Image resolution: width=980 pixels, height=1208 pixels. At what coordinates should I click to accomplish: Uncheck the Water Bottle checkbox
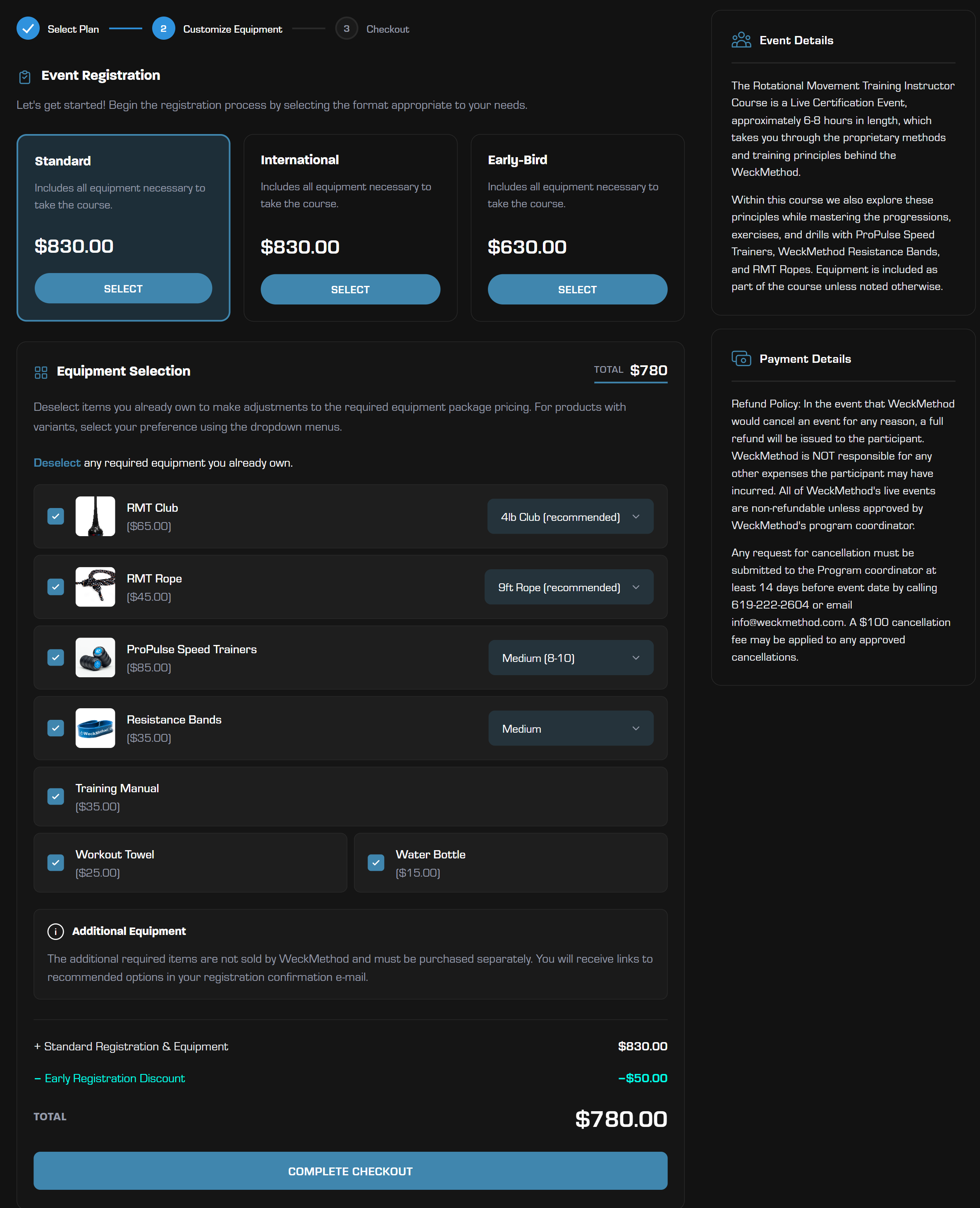point(375,863)
